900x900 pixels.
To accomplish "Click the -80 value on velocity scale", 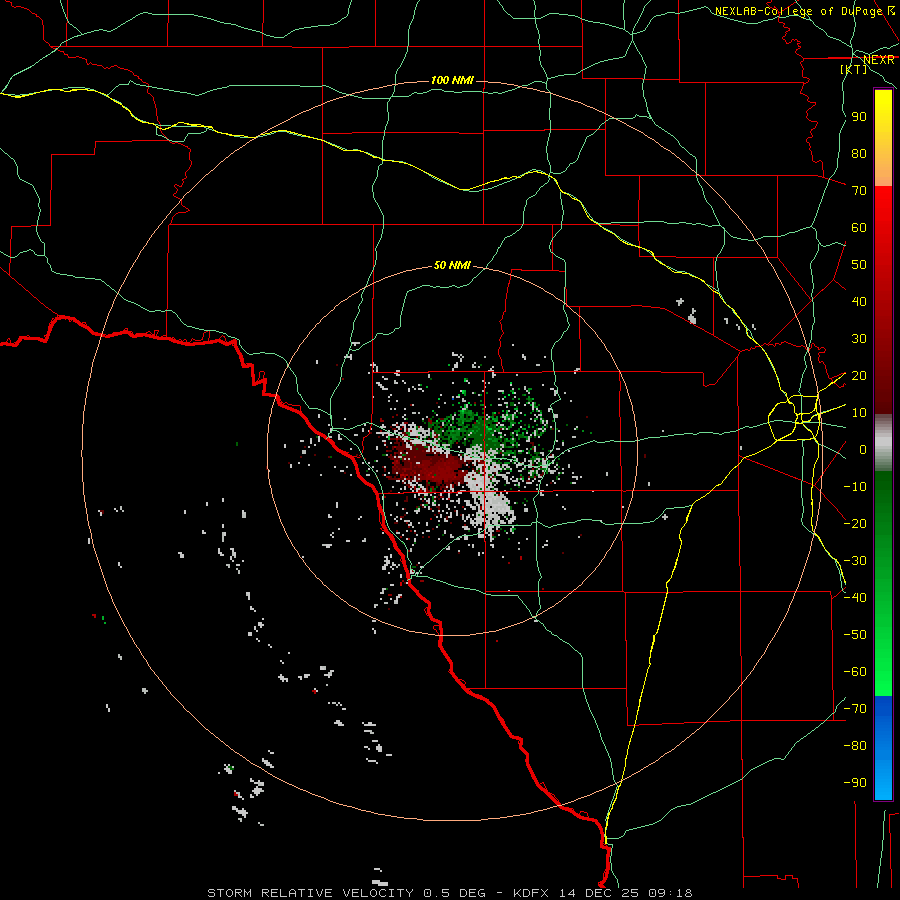I will pyautogui.click(x=855, y=746).
